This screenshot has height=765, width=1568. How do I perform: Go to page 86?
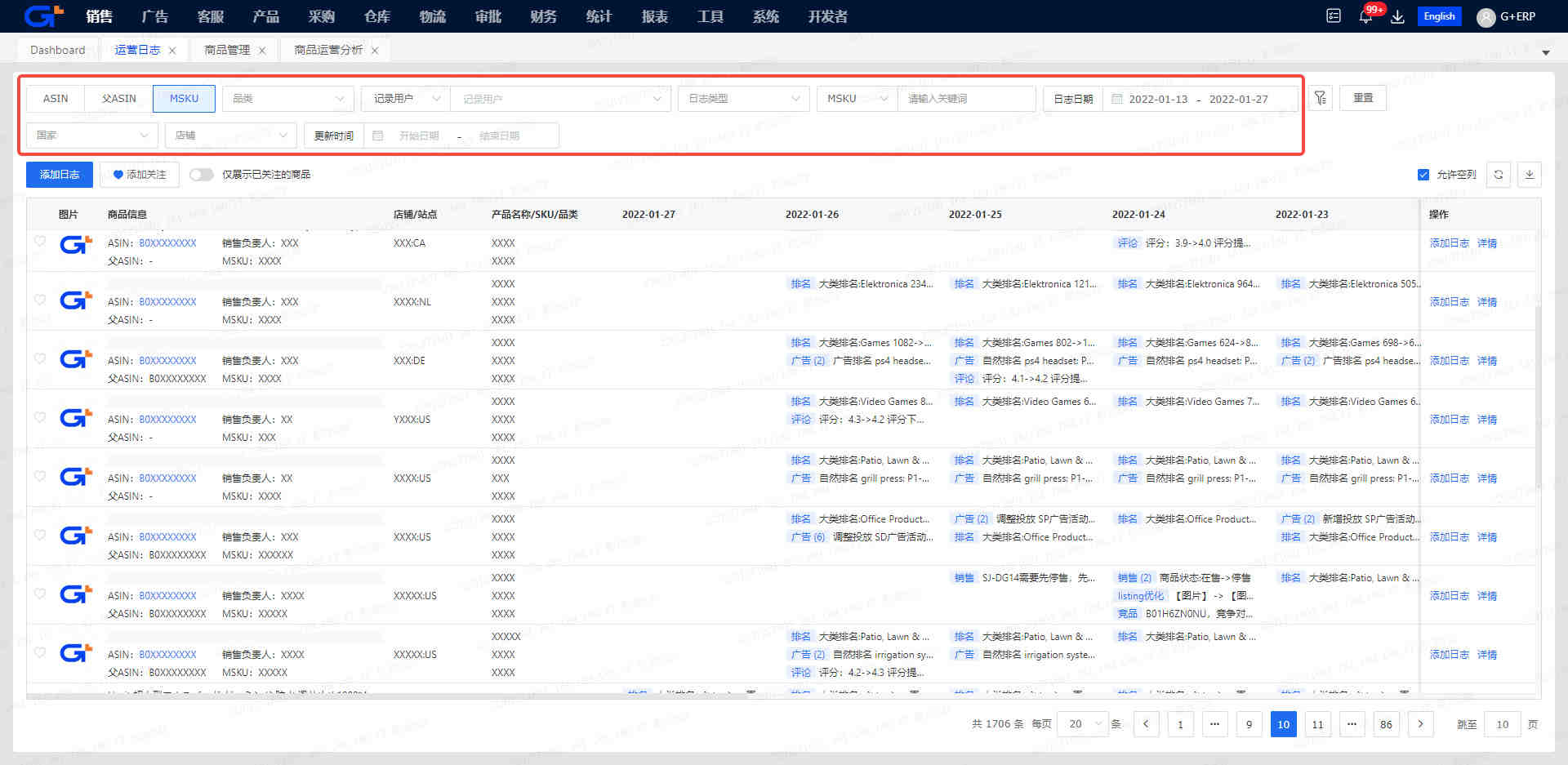pyautogui.click(x=1386, y=724)
